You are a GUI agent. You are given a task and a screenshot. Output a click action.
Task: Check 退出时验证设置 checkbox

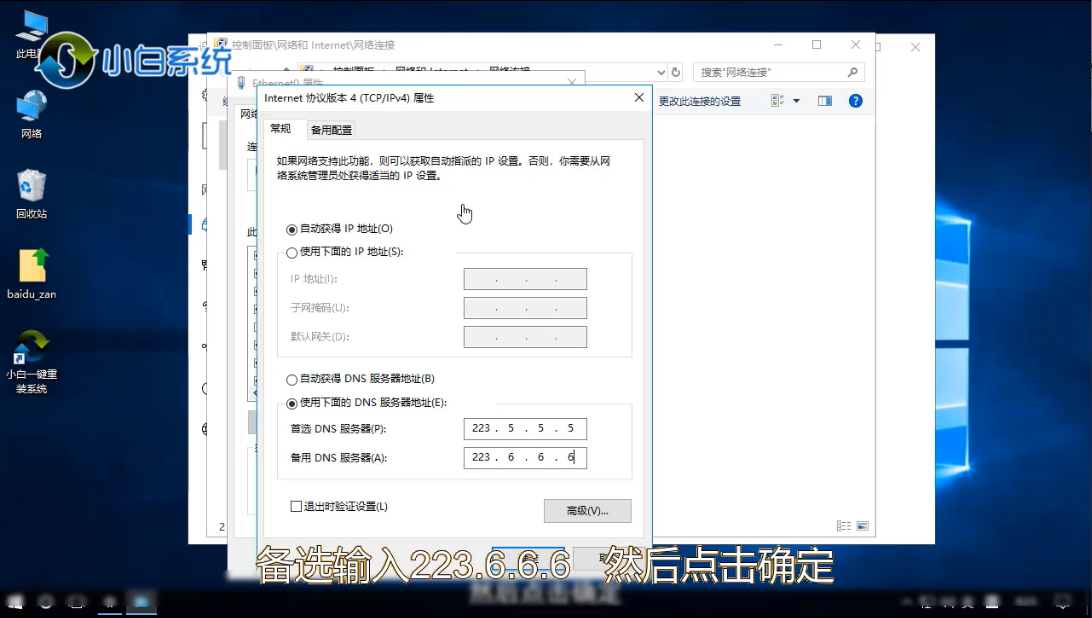[x=296, y=507]
